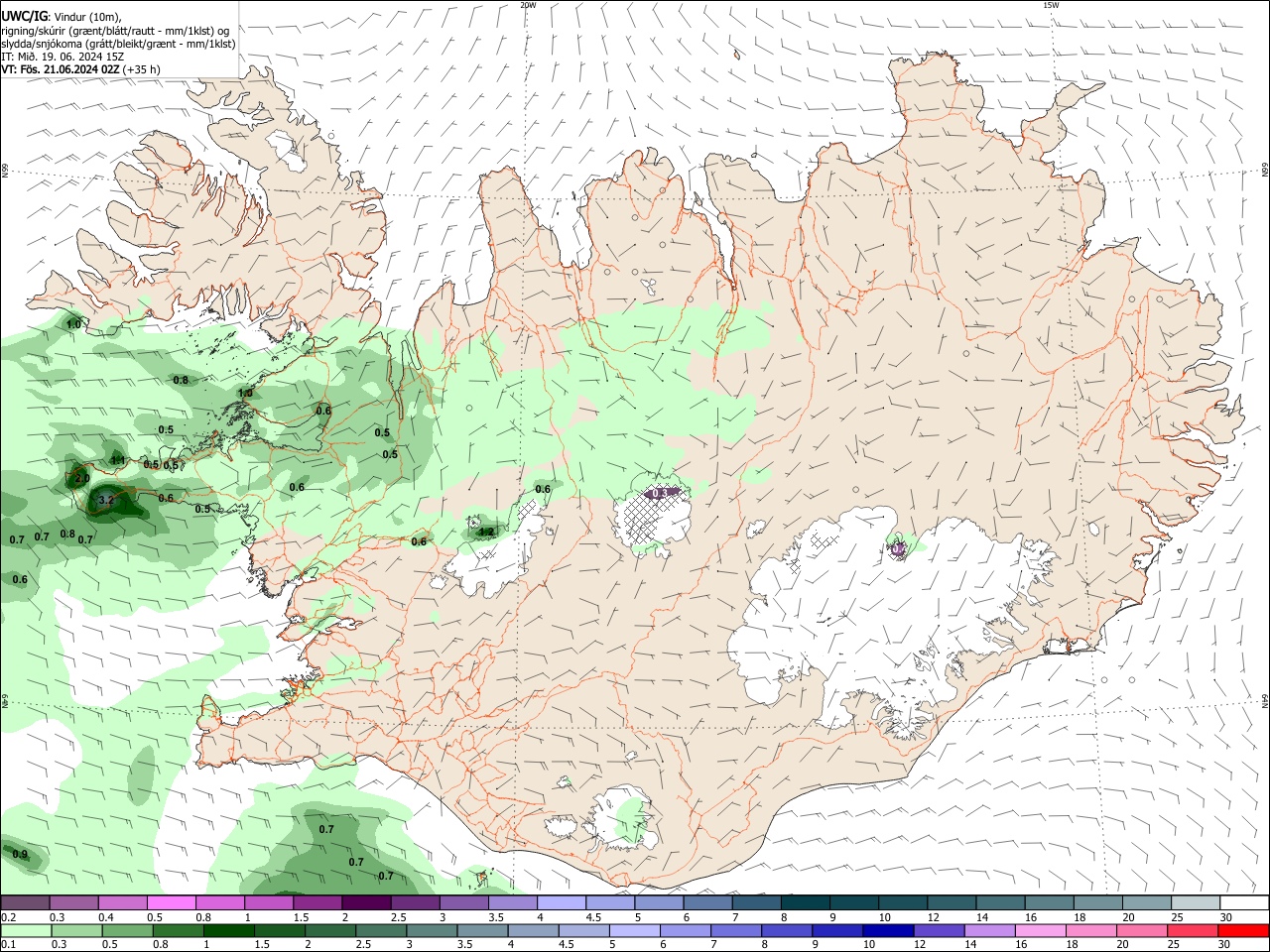This screenshot has width=1270, height=952.
Task: Click the '3.2' precipitation value on map
Action: (106, 502)
